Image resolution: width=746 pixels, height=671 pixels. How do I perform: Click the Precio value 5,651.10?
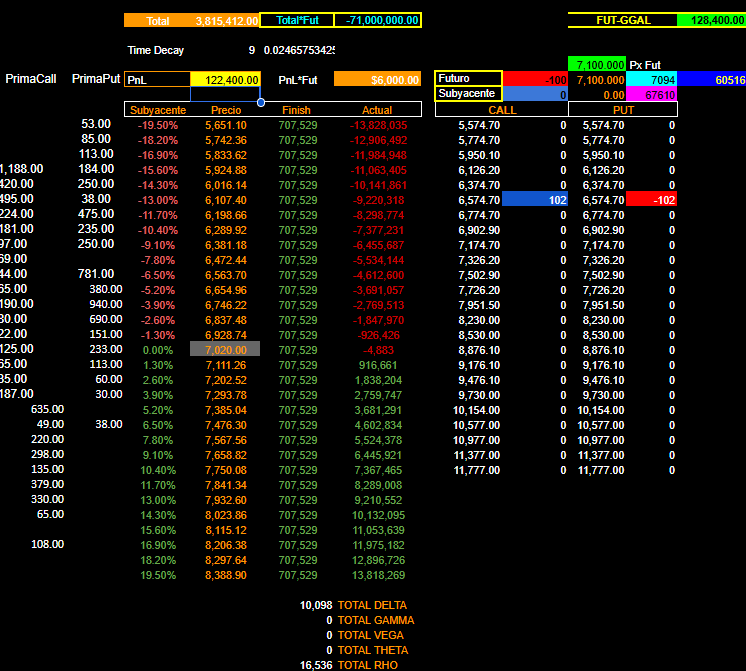[226, 125]
